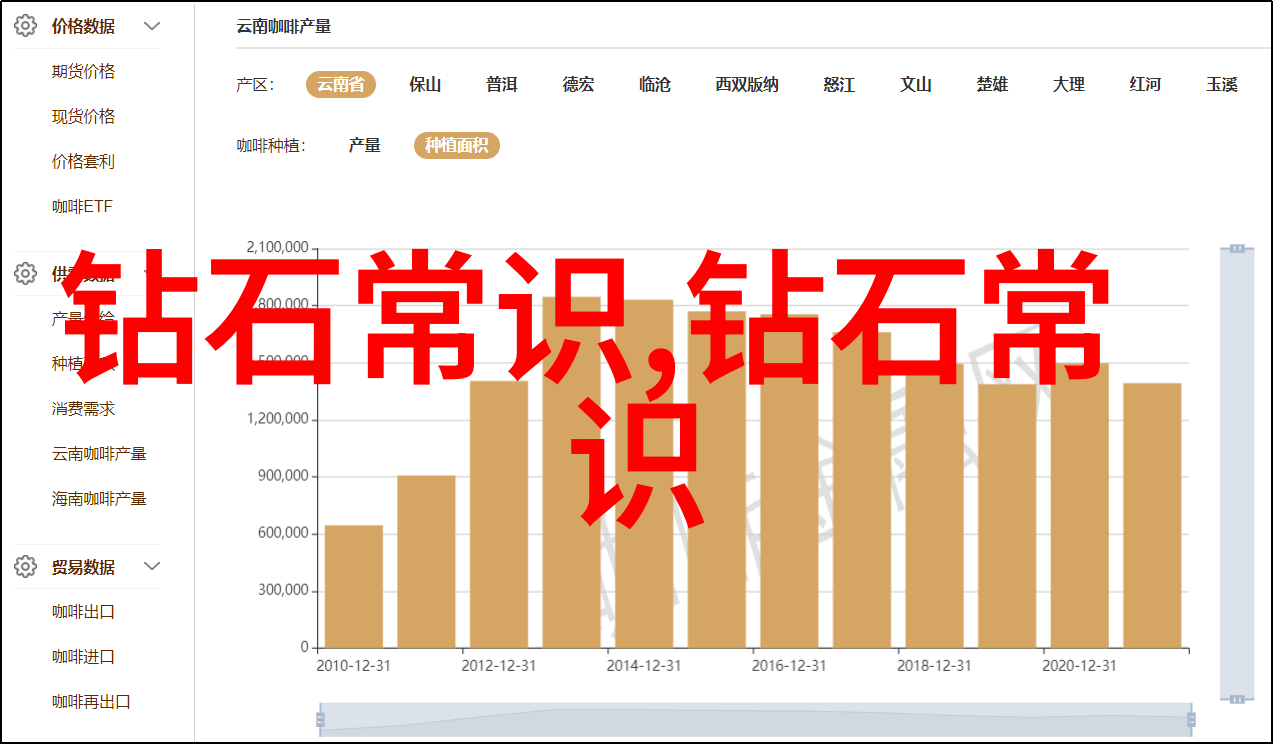Show the 产量 data series
The height and width of the screenshot is (744, 1275).
365,146
